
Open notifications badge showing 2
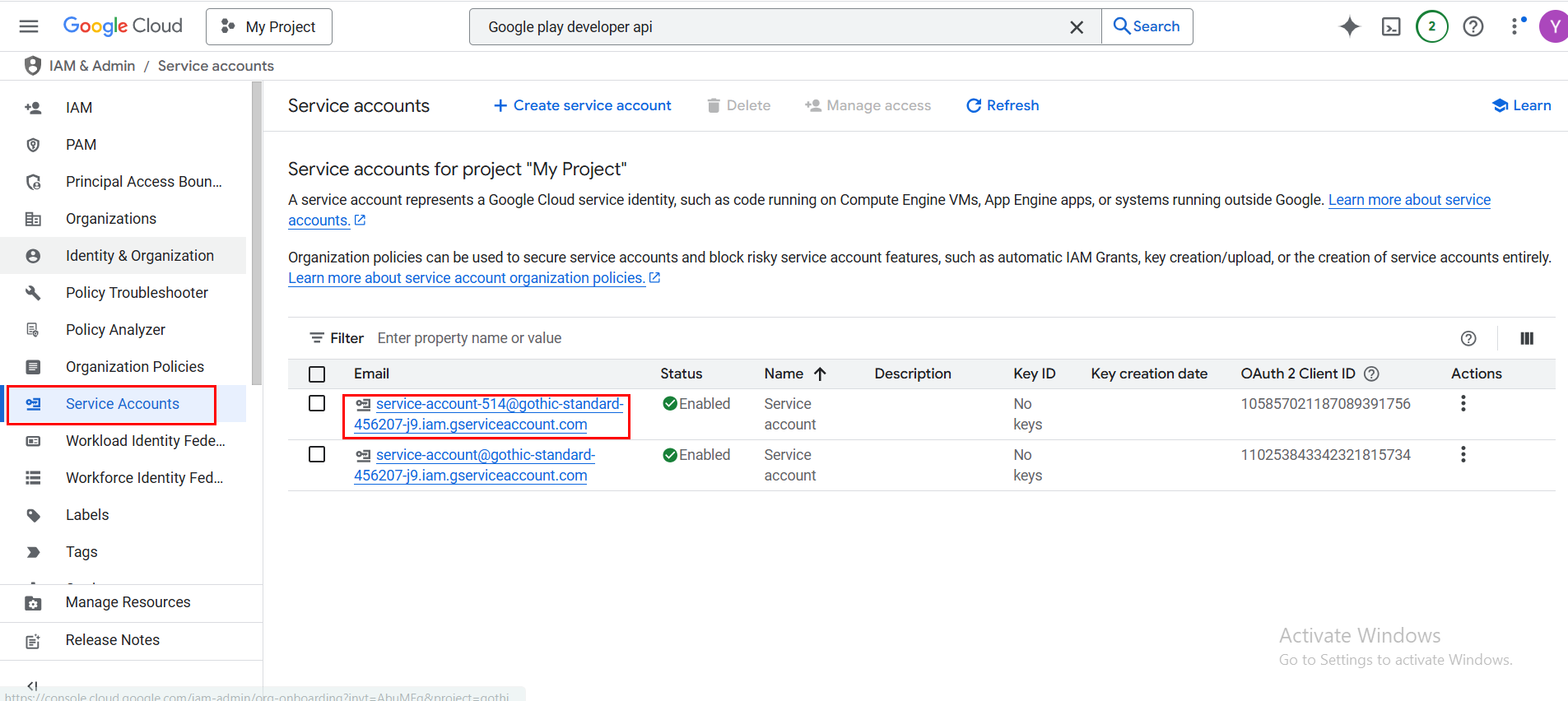coord(1431,26)
